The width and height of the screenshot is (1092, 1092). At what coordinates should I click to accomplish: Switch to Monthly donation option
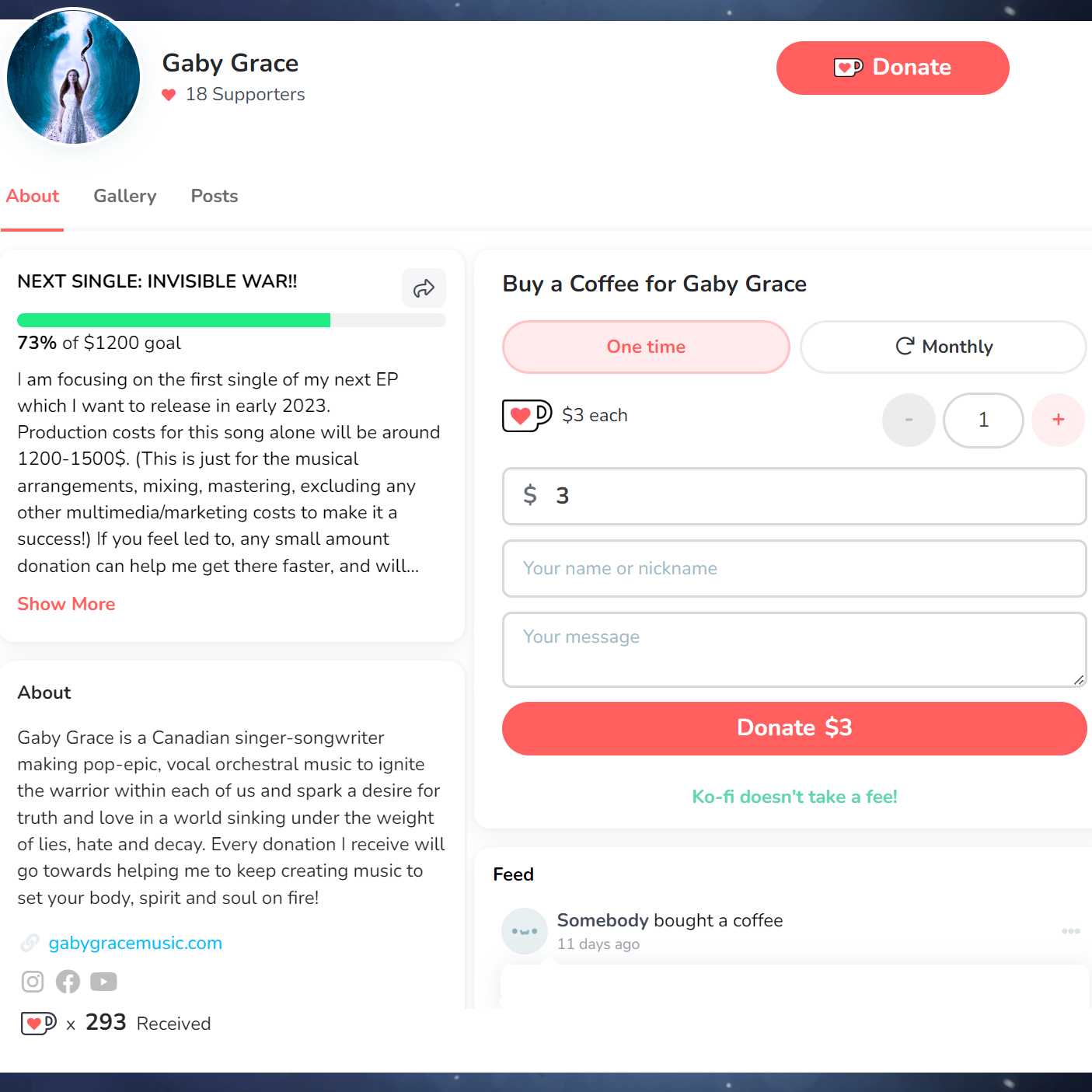pyautogui.click(x=944, y=347)
